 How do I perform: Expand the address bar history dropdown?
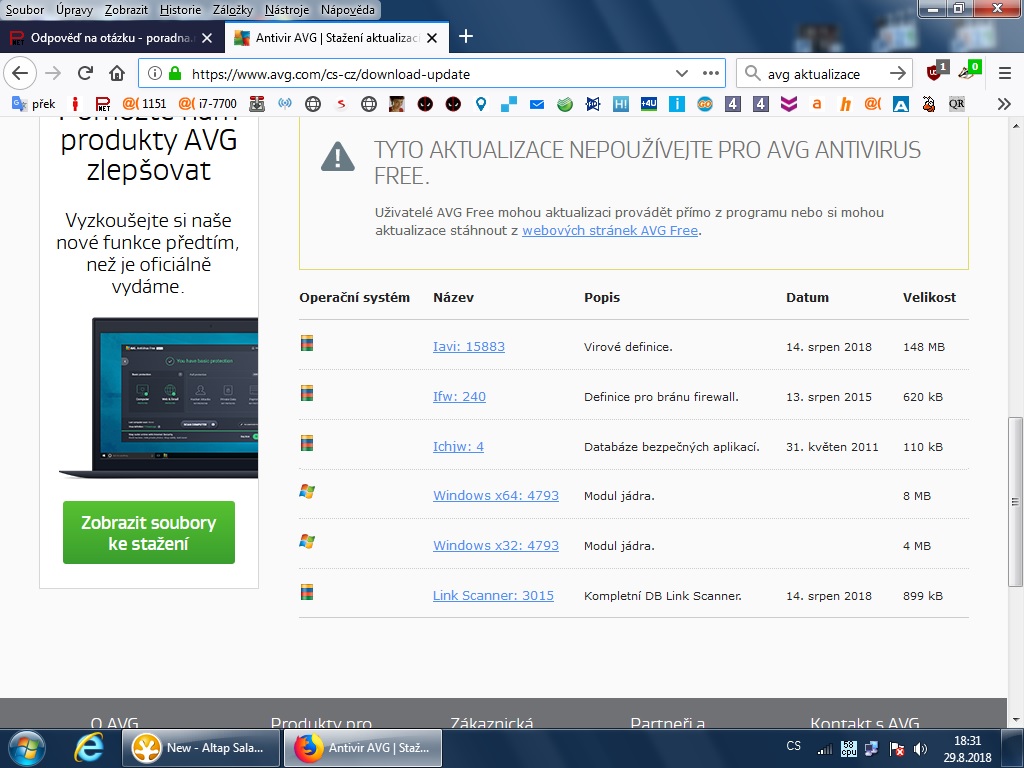[681, 73]
